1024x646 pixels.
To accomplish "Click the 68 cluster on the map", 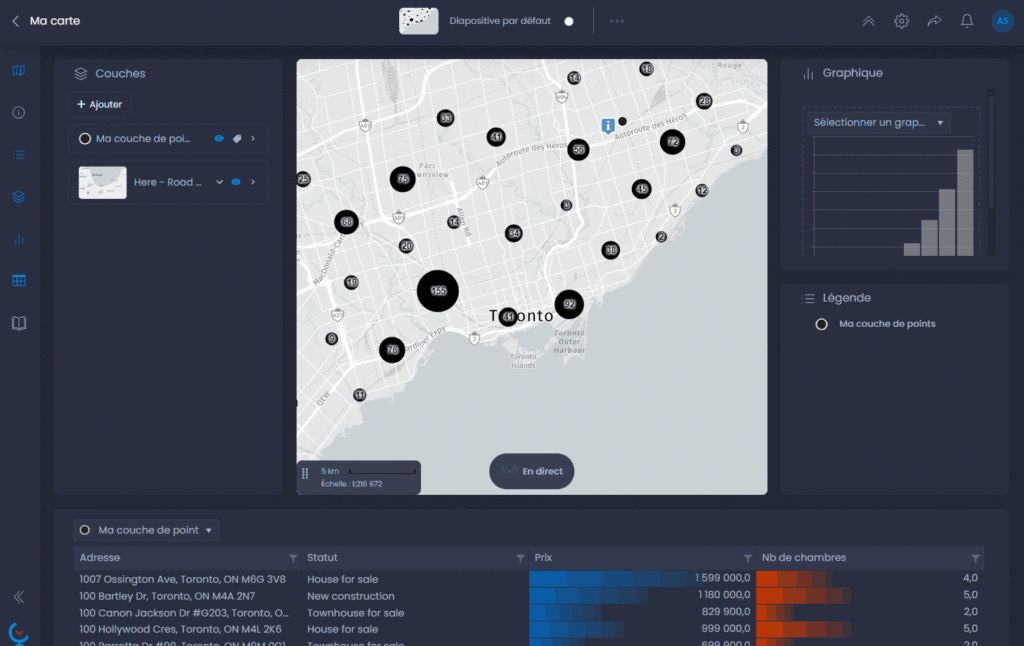I will [x=346, y=222].
